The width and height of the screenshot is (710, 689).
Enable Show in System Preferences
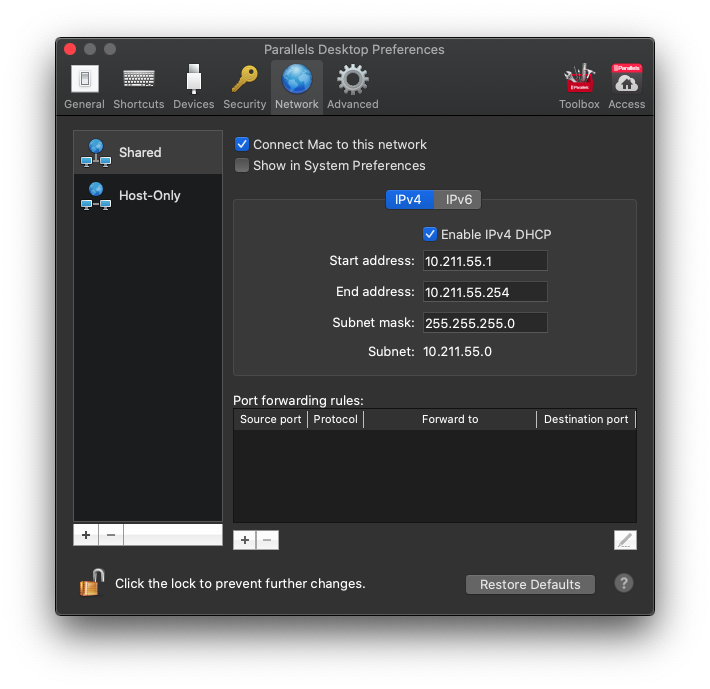pos(242,165)
